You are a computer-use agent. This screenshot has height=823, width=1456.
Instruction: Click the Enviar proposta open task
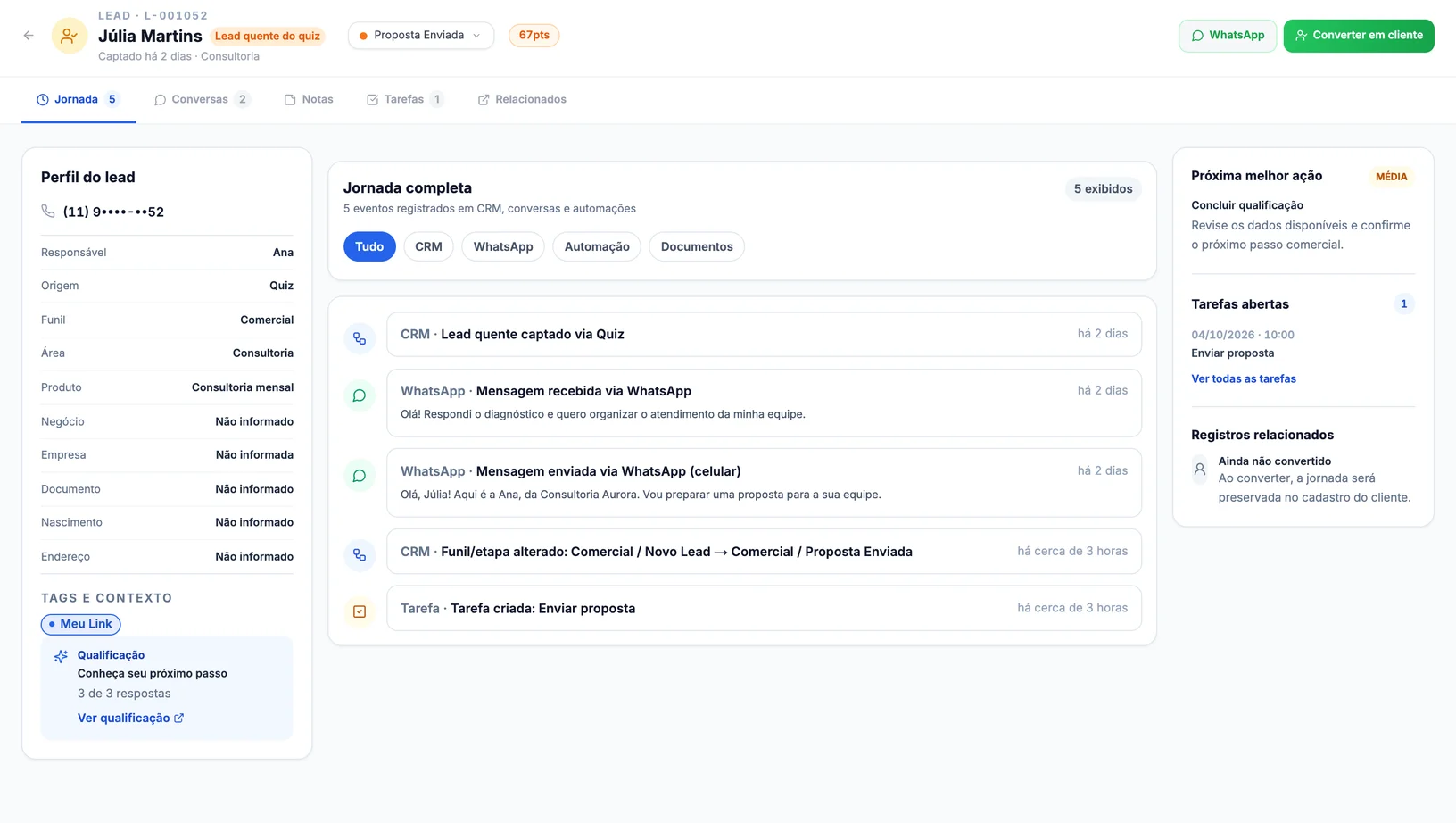(1232, 353)
